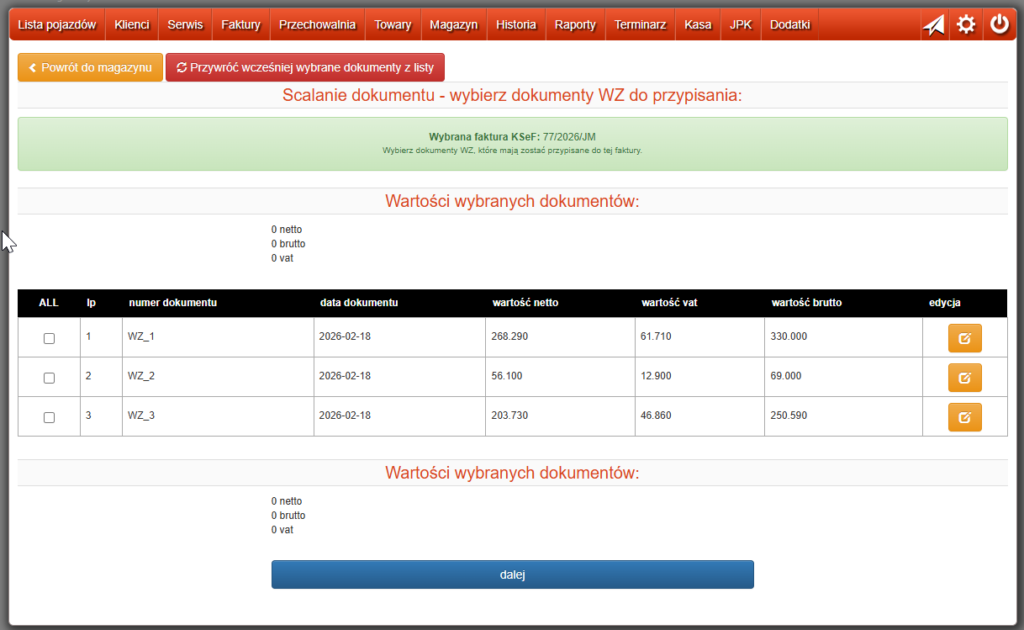Tick the checkbox for WZ_1

point(49,339)
